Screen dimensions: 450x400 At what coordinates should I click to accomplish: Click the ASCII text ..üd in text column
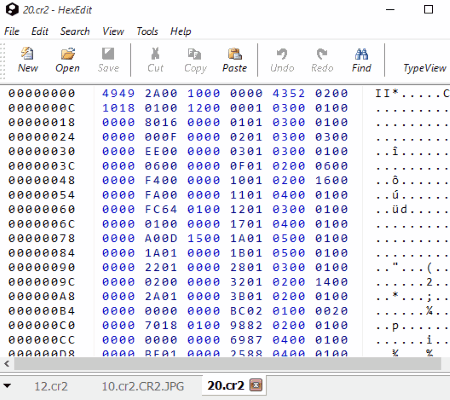[392, 209]
